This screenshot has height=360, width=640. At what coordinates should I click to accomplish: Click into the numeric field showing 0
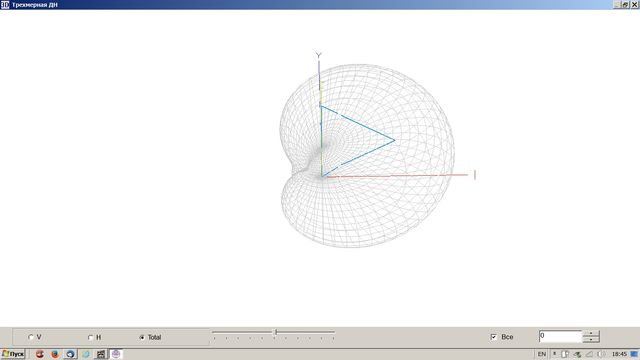560,336
